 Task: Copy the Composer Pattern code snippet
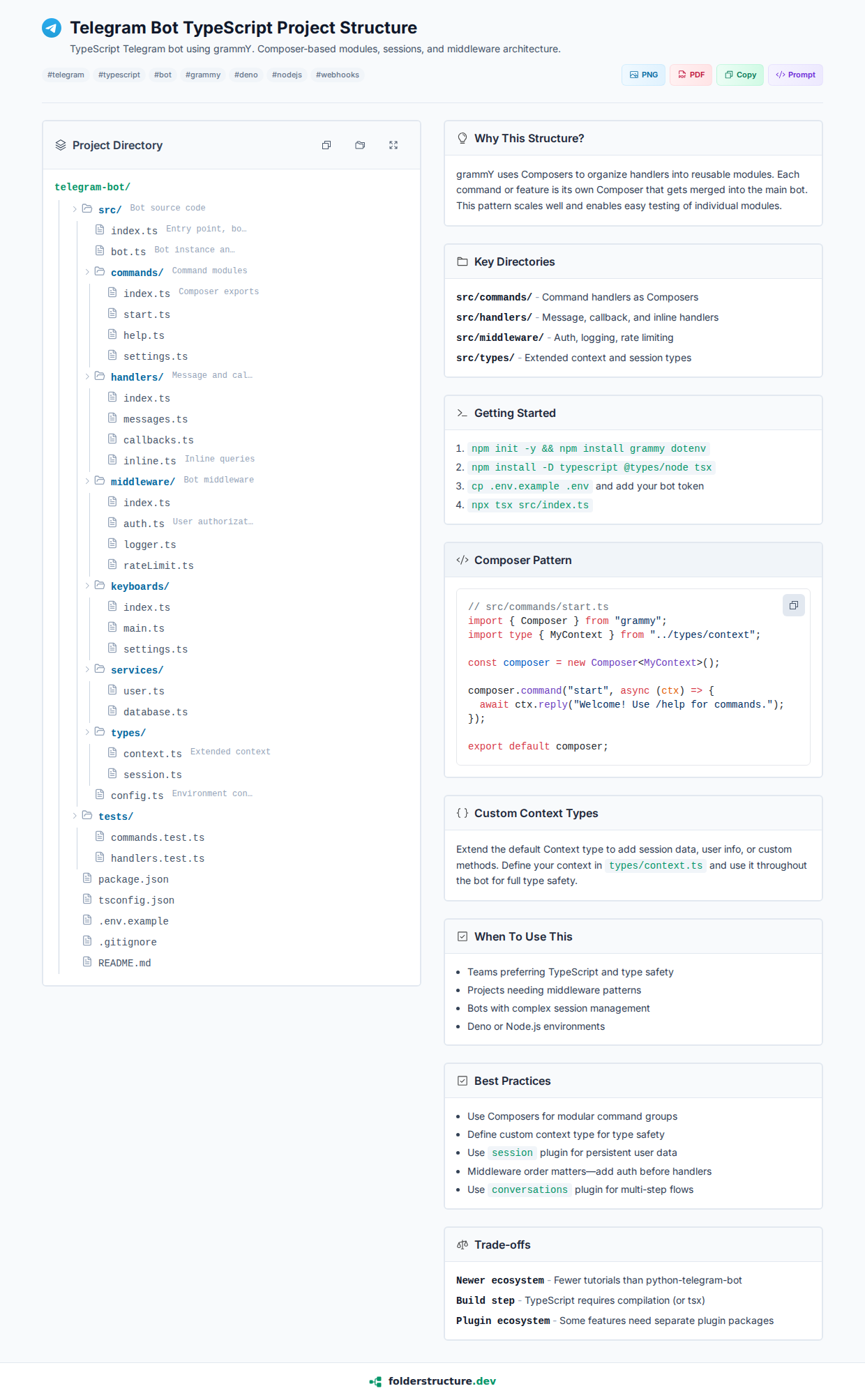[793, 605]
